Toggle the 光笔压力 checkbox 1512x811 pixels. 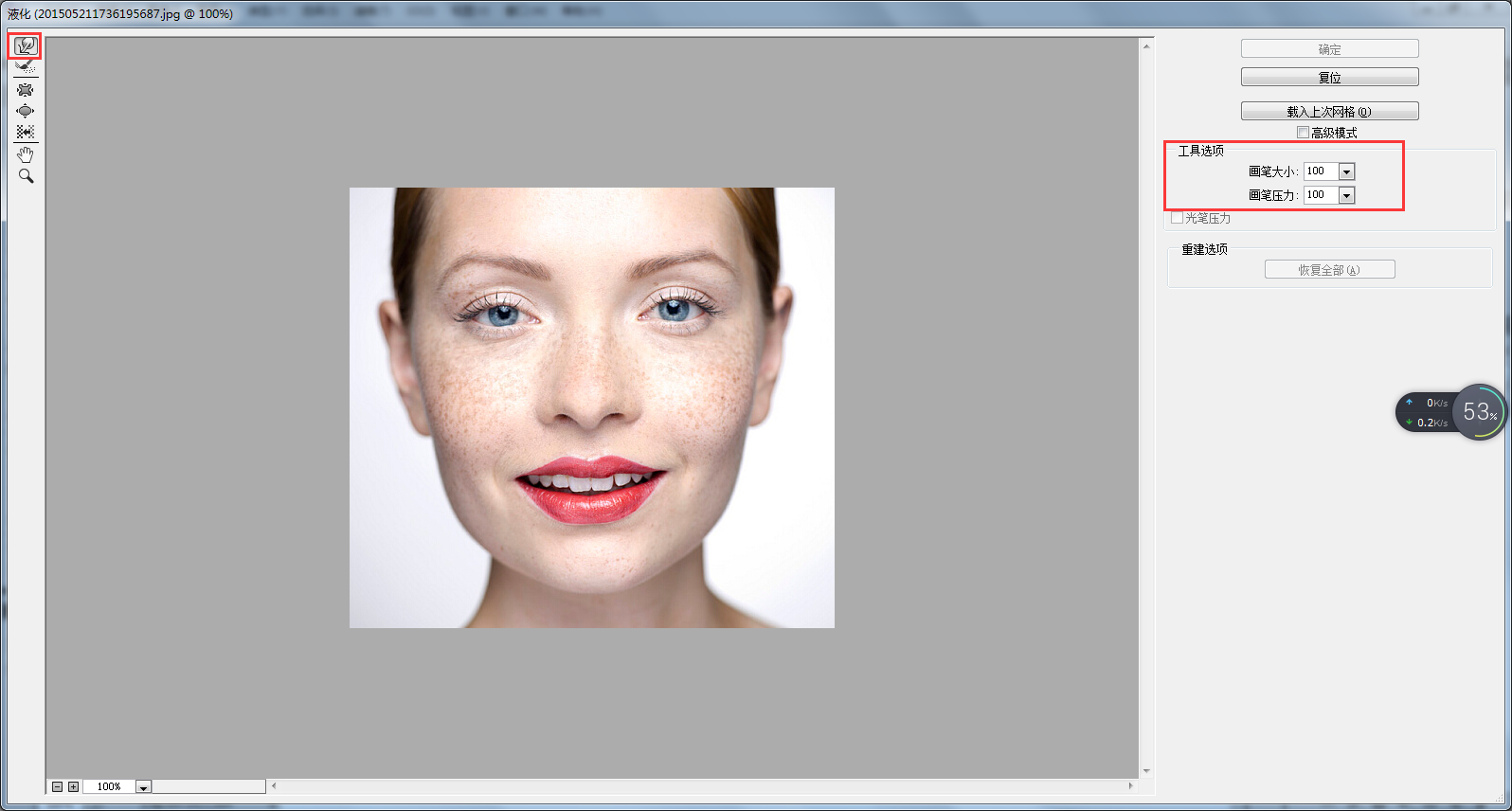(x=1177, y=218)
